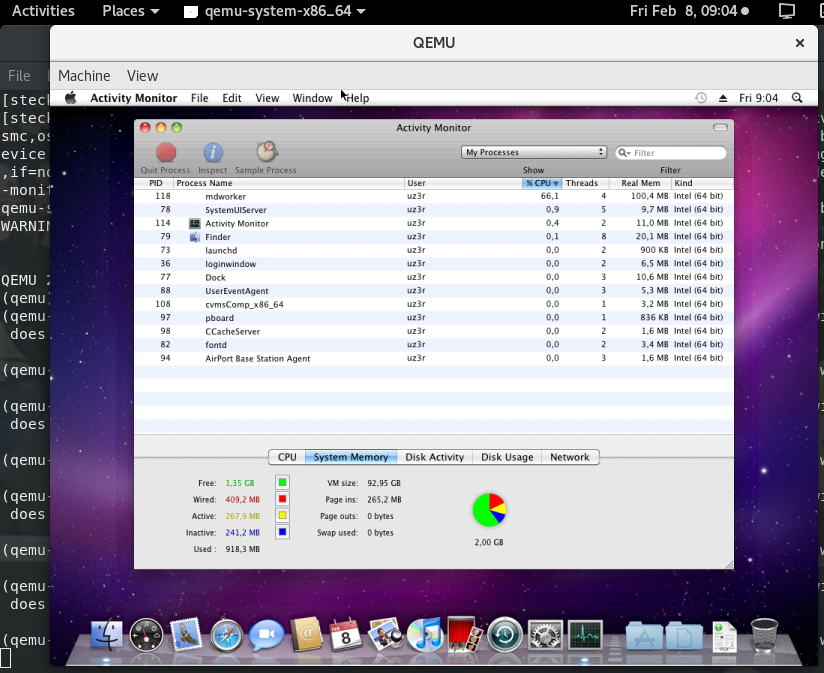Switch to the CPU tab
The image size is (824, 673).
click(x=287, y=457)
